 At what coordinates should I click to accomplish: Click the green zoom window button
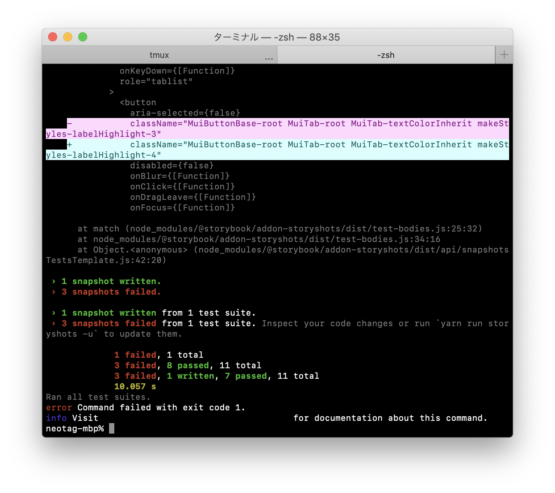click(82, 37)
